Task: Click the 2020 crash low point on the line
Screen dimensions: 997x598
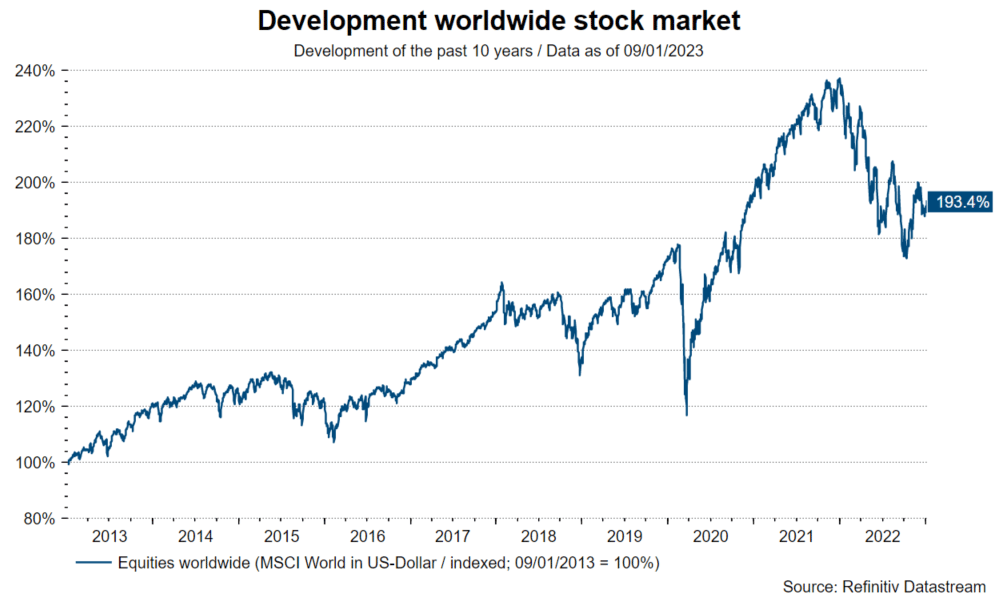Action: [686, 414]
